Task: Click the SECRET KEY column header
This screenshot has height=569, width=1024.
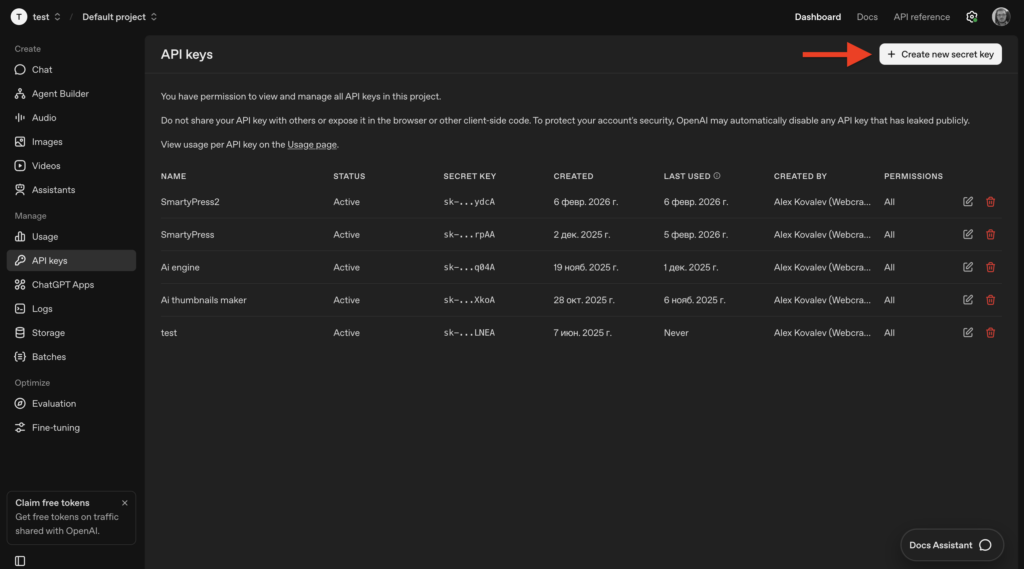Action: click(470, 176)
